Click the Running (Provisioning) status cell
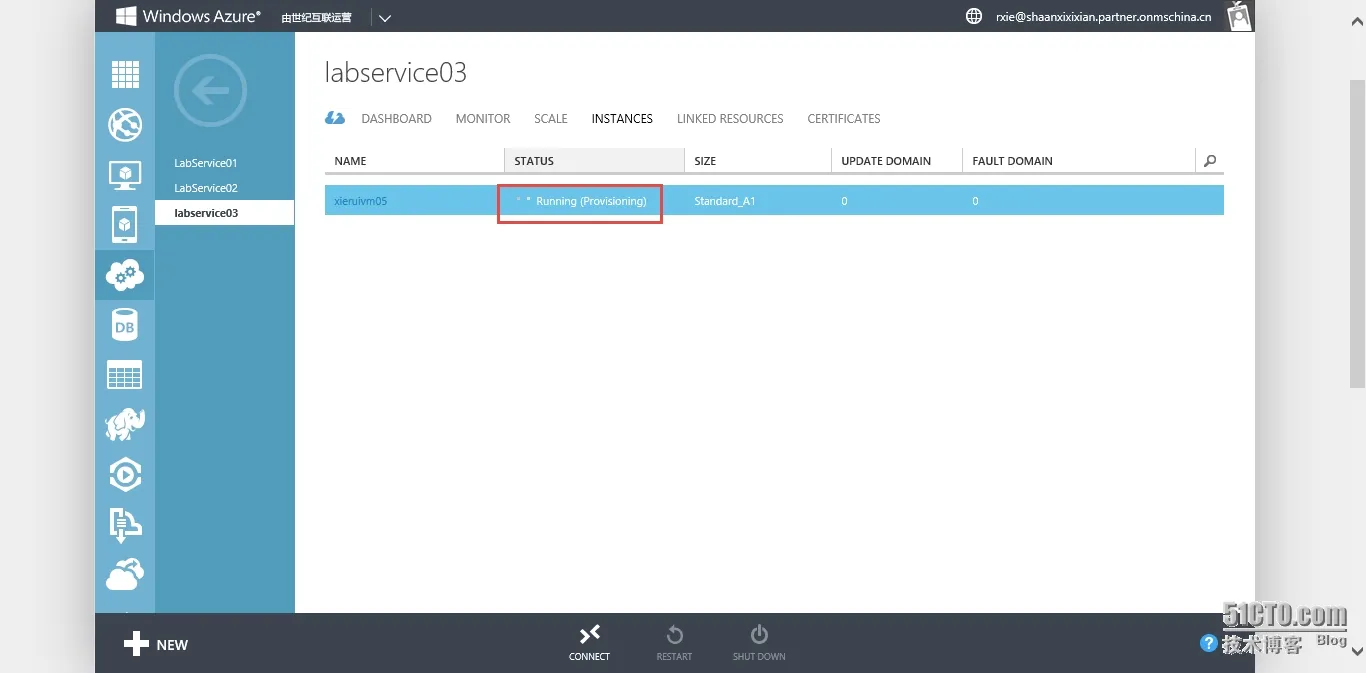This screenshot has width=1366, height=673. click(591, 201)
